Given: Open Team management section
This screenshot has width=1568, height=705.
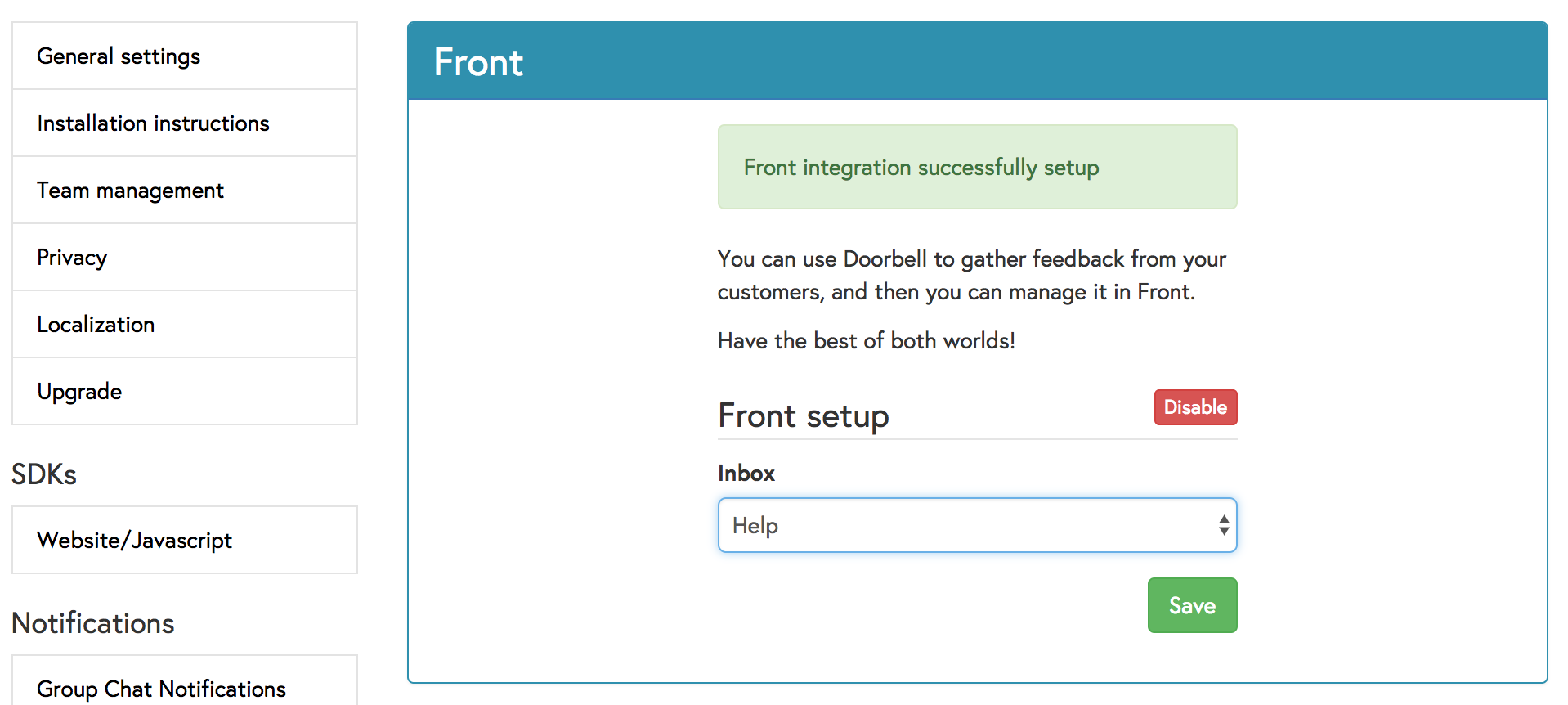Looking at the screenshot, I should click(x=185, y=191).
